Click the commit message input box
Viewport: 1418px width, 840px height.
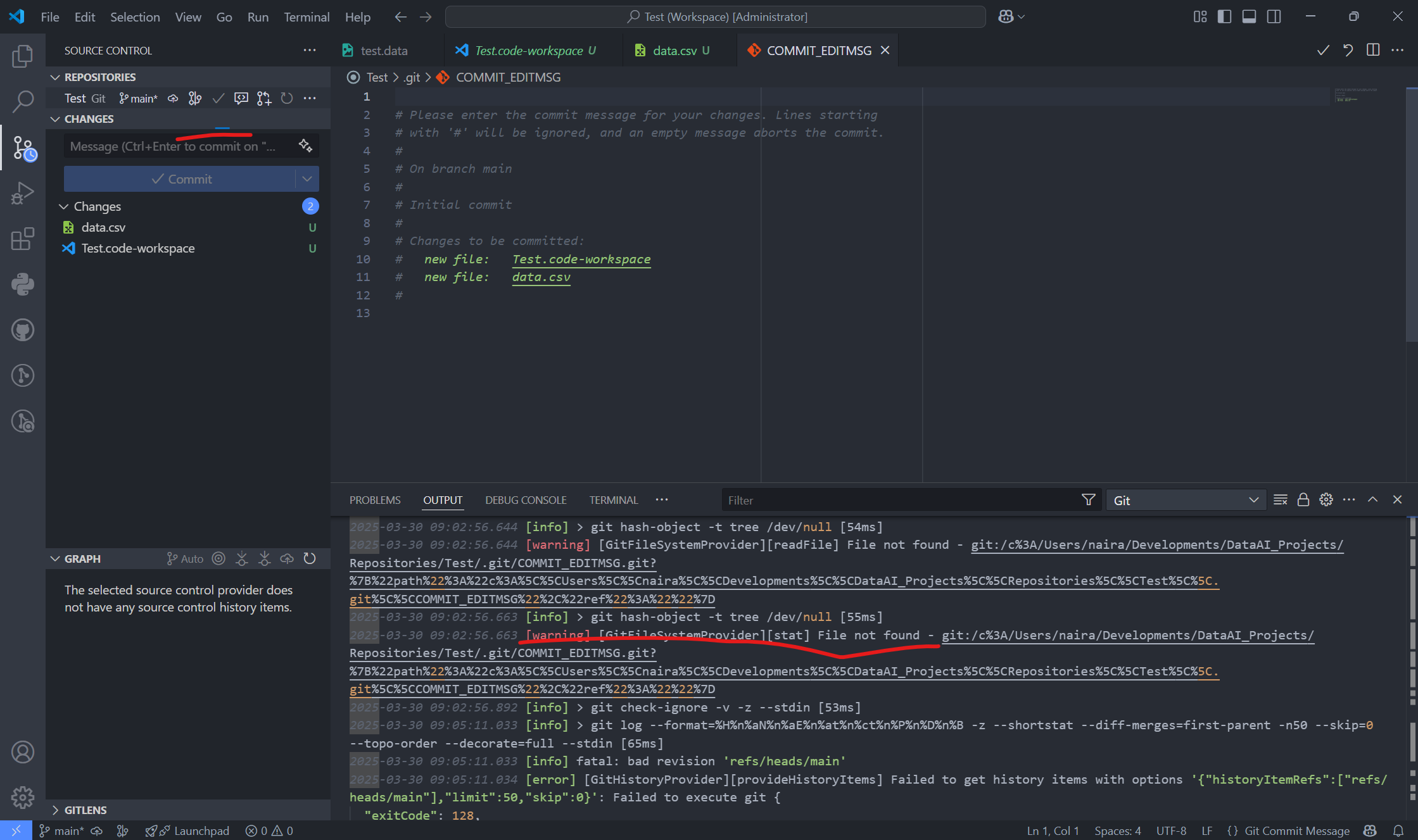pos(180,146)
